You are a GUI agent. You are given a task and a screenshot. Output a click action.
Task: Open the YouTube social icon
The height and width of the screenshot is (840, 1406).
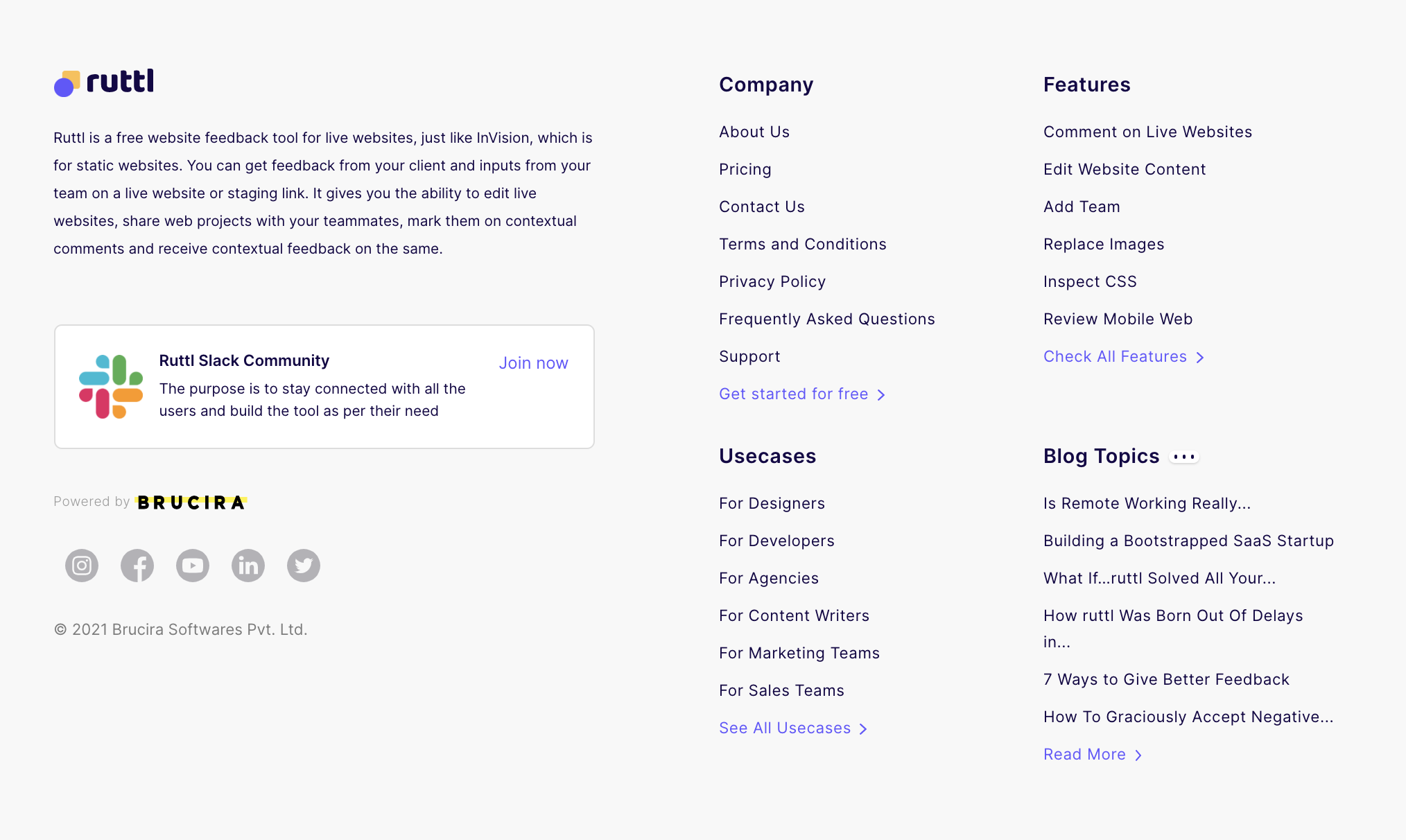coord(193,566)
